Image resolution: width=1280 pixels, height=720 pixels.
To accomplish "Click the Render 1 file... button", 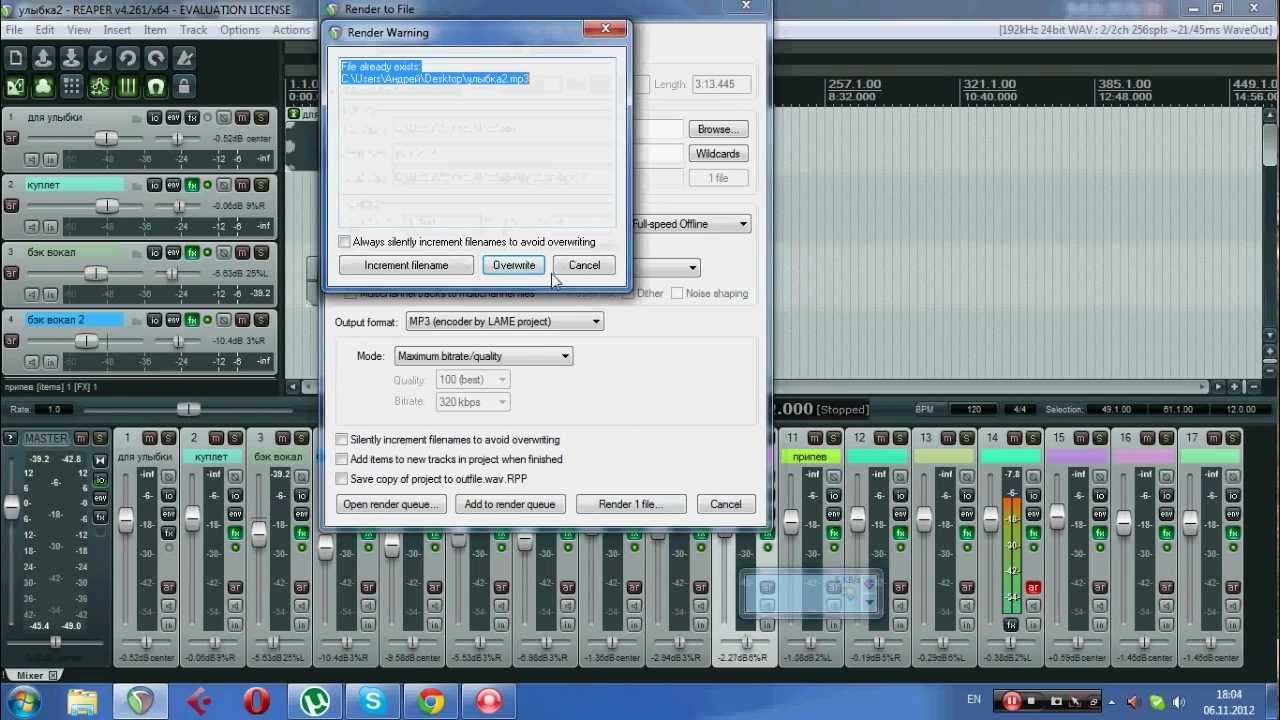I will [631, 504].
